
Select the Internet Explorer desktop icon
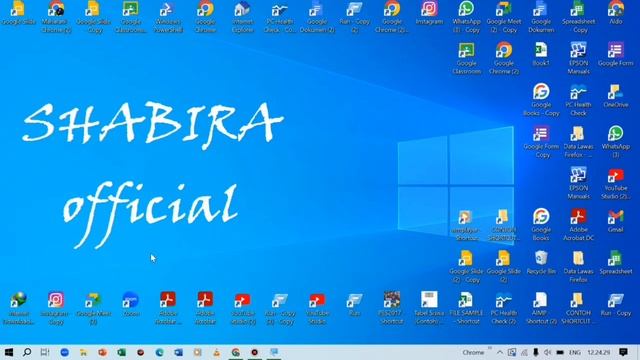(243, 16)
